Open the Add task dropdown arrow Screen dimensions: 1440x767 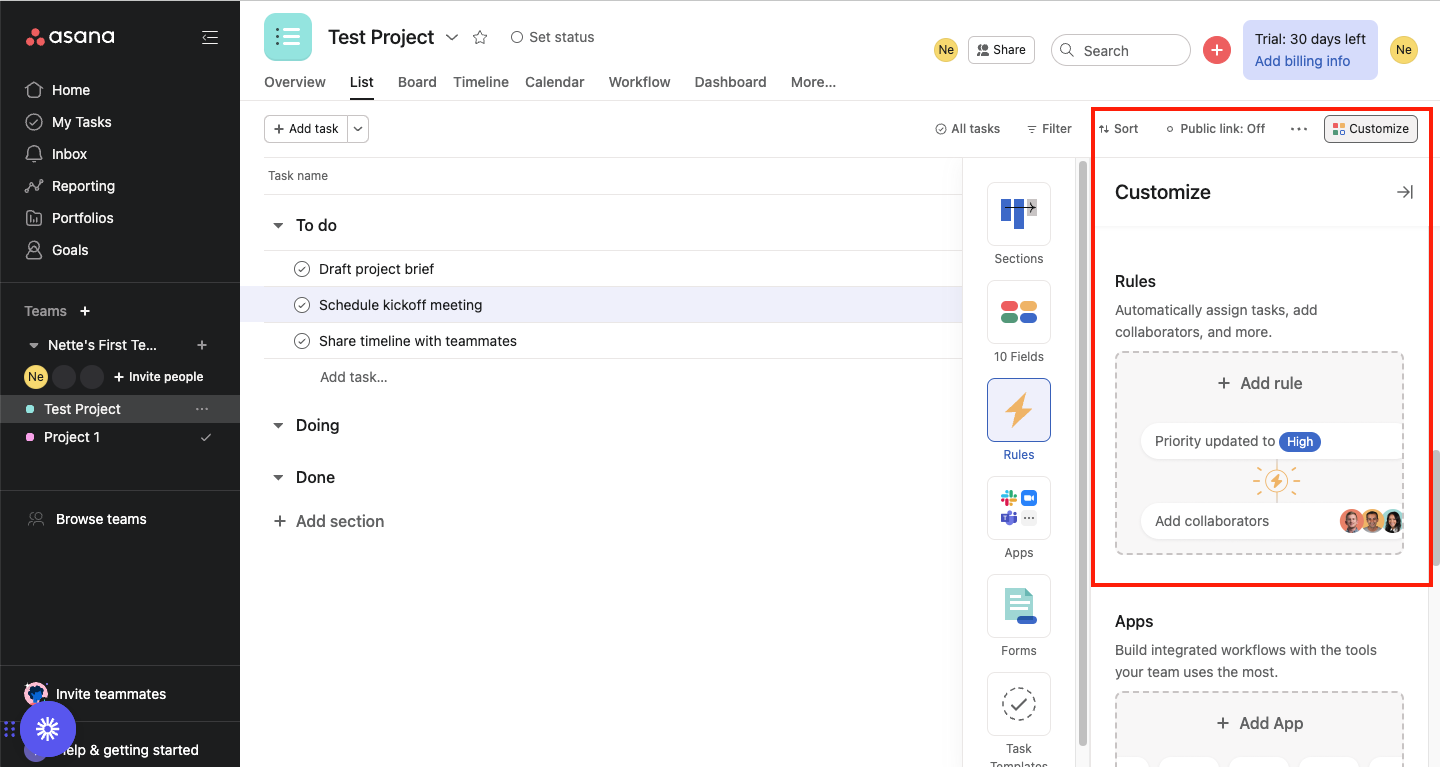pyautogui.click(x=358, y=129)
